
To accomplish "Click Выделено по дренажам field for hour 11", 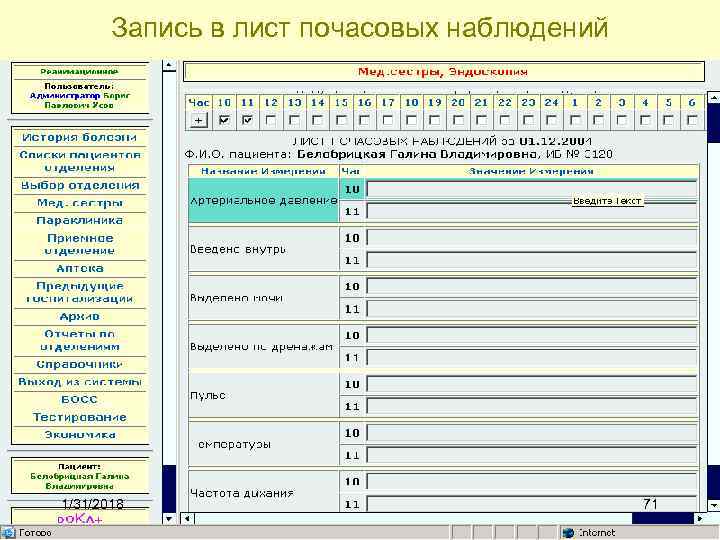I will click(532, 358).
